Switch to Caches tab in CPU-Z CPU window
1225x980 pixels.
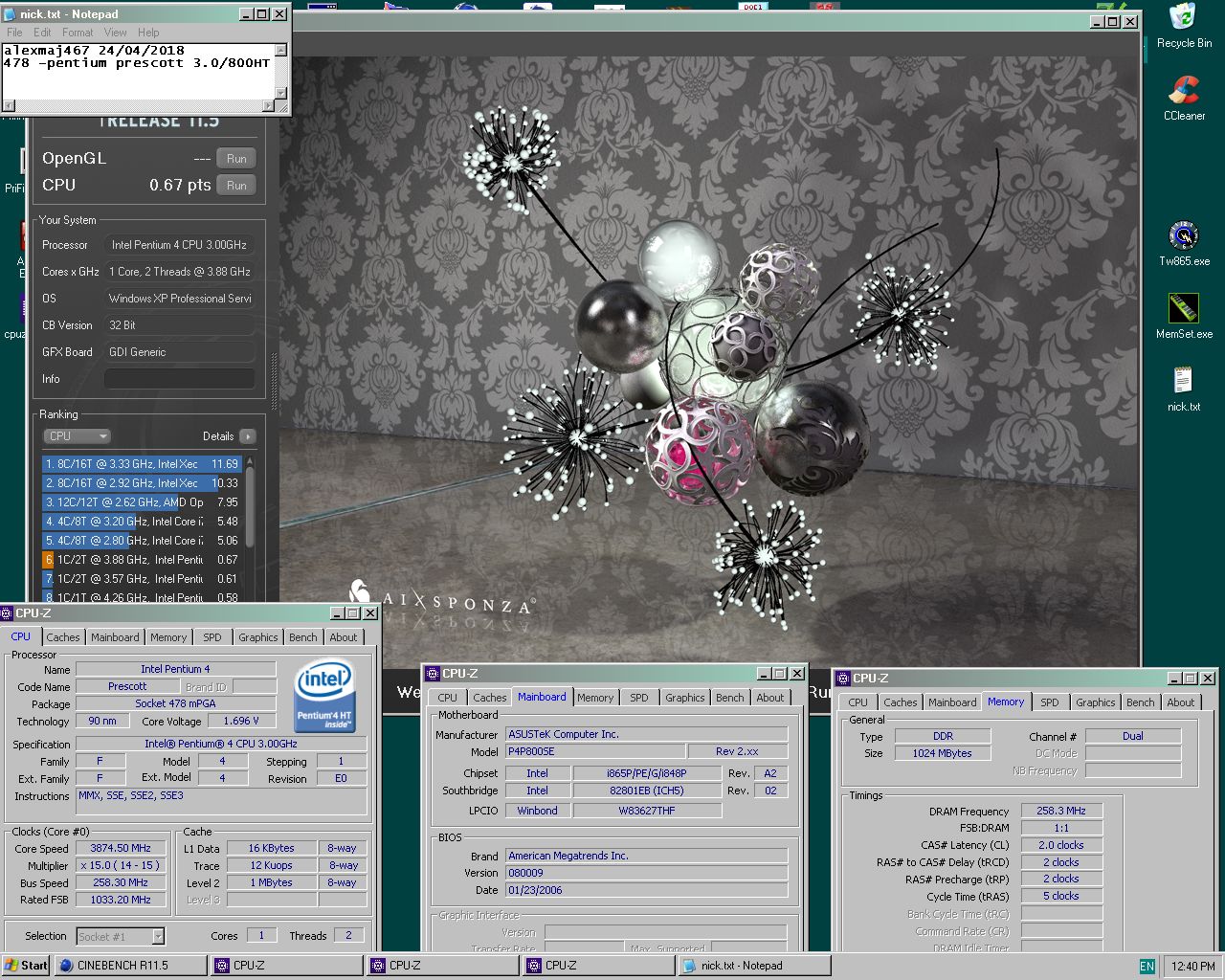(63, 637)
